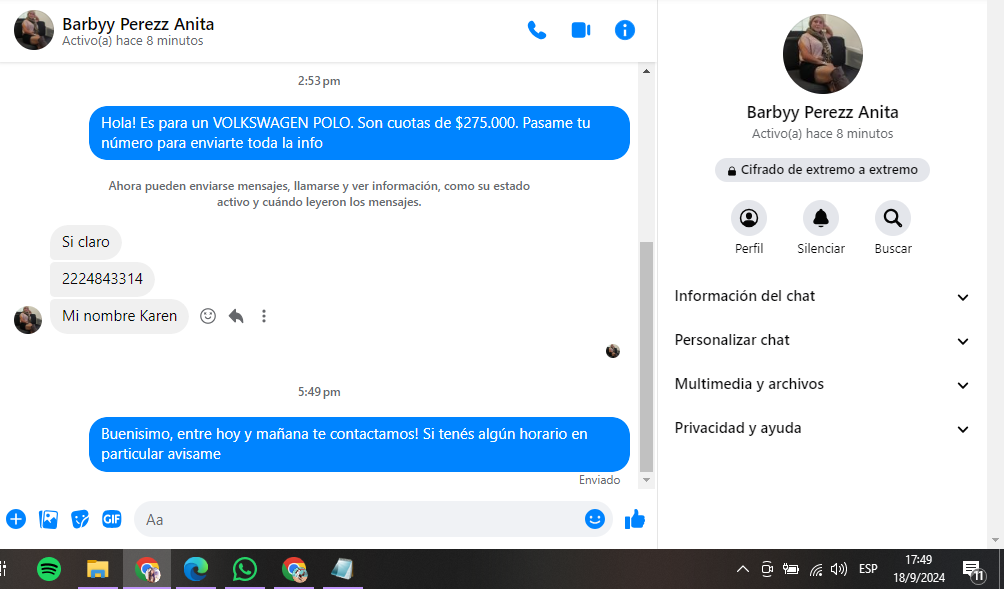
Task: Open the sticker picker
Action: [x=80, y=519]
